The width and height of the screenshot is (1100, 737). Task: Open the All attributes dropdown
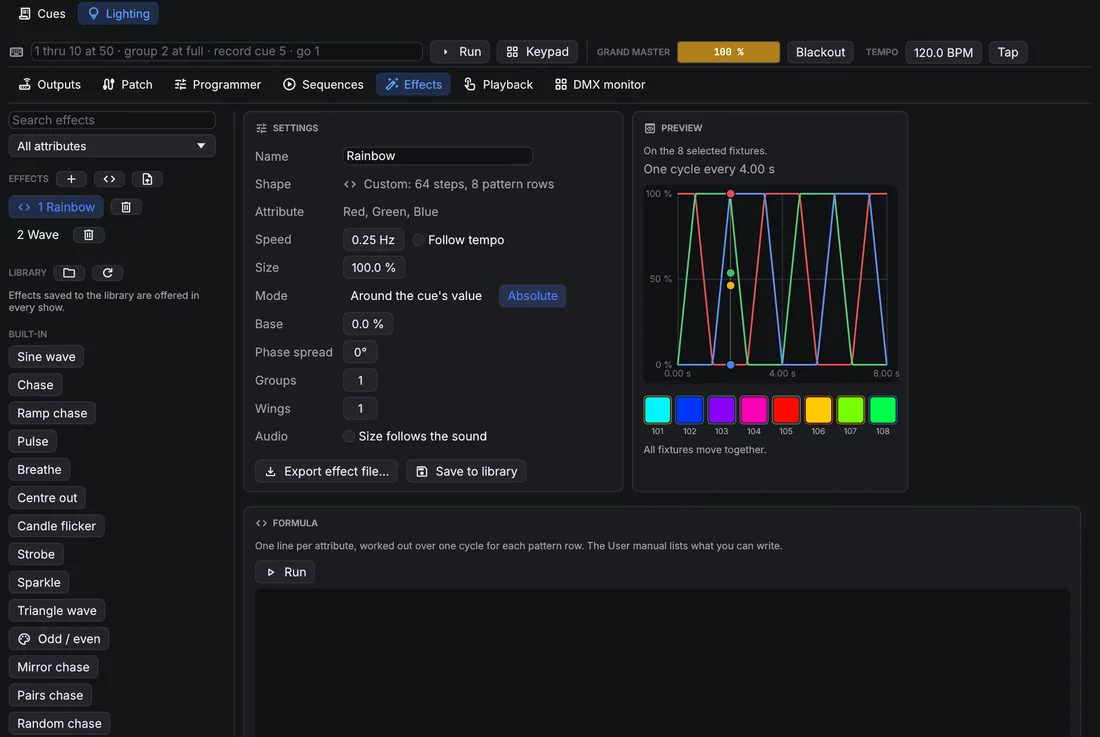112,146
